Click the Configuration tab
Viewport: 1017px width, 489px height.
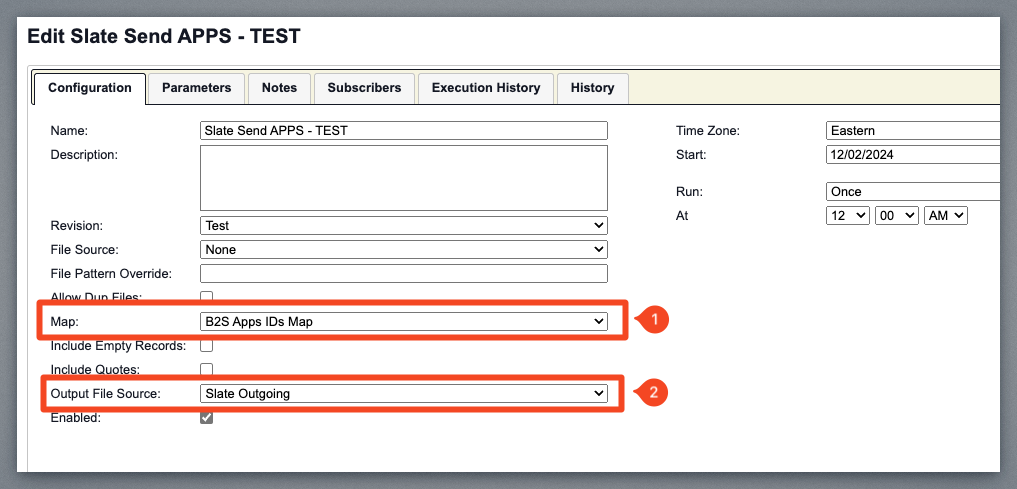(x=90, y=88)
